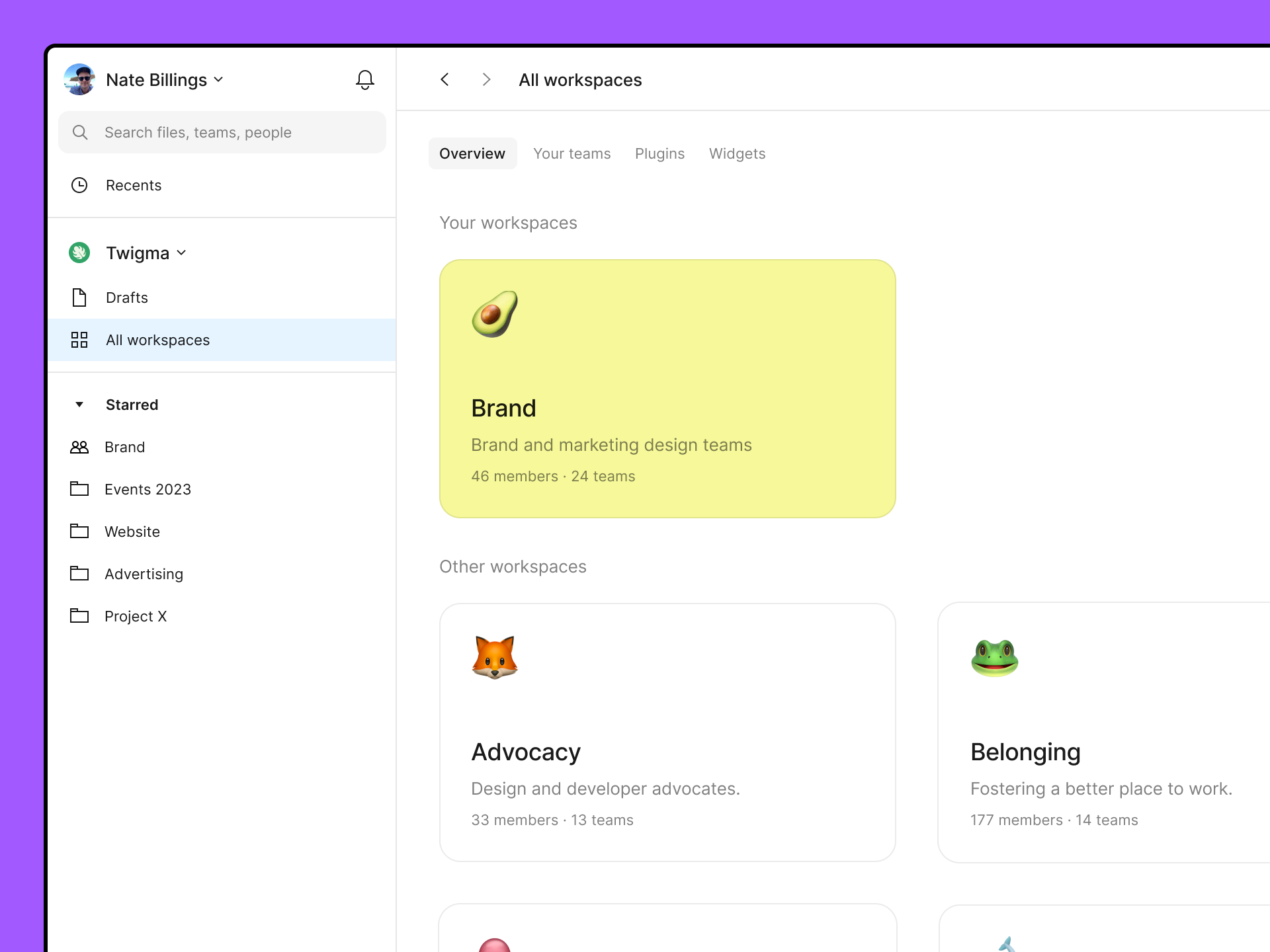
Task: Open the Twigma organization dropdown chevron
Action: 182,253
